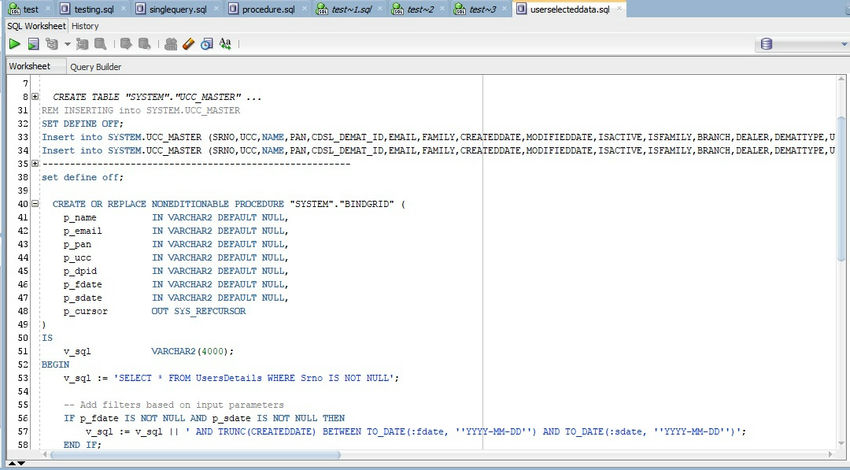Close the userselecteddata.sql tab

(619, 9)
